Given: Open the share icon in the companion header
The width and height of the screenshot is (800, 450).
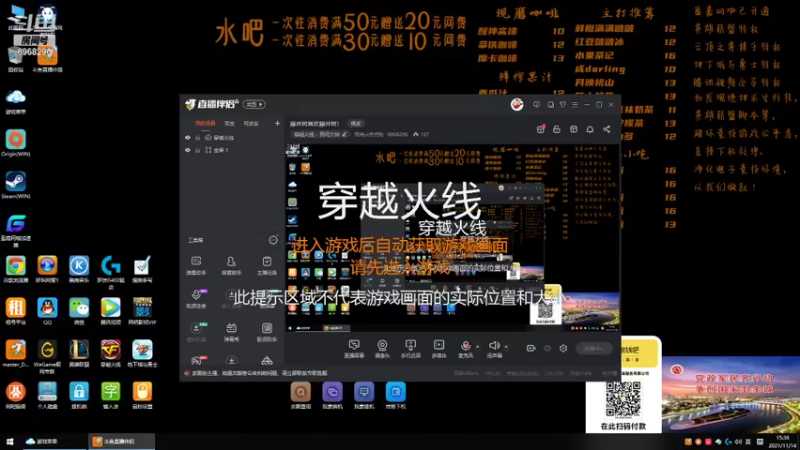Looking at the screenshot, I should 607,129.
